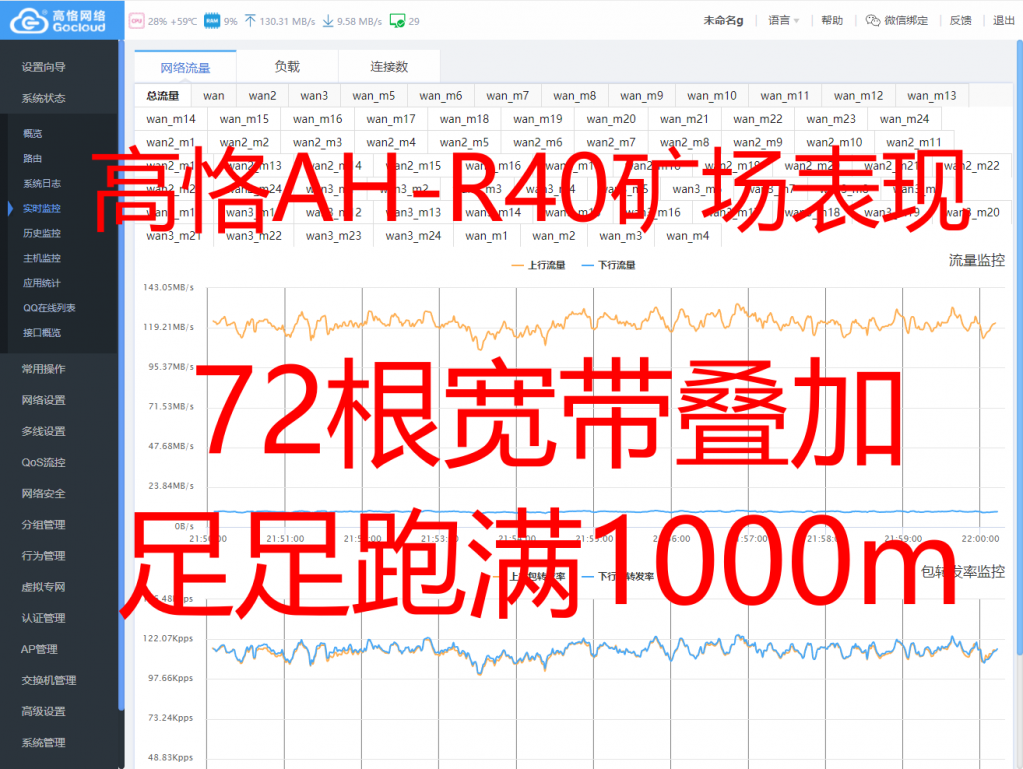Open the 语言 language dropdown
The width and height of the screenshot is (1023, 769).
click(x=784, y=20)
